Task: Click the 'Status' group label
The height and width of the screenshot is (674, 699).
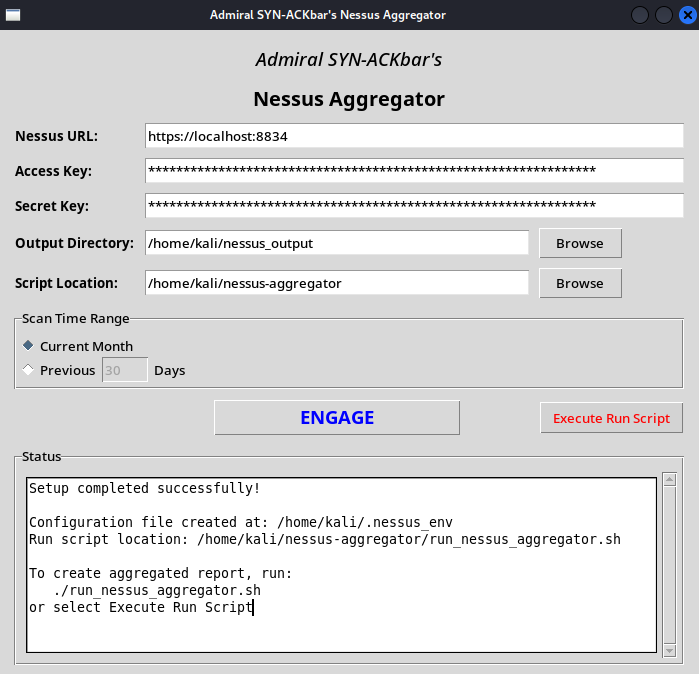Action: coord(41,456)
